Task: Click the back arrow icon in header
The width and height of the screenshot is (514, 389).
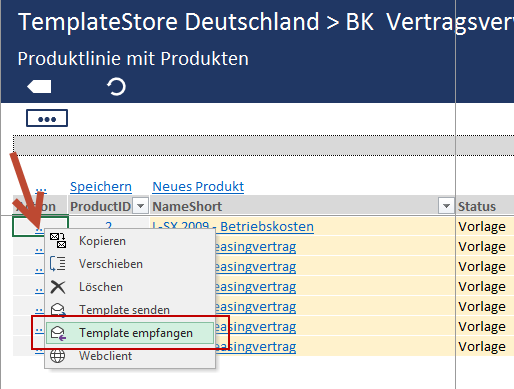Action: pyautogui.click(x=39, y=87)
